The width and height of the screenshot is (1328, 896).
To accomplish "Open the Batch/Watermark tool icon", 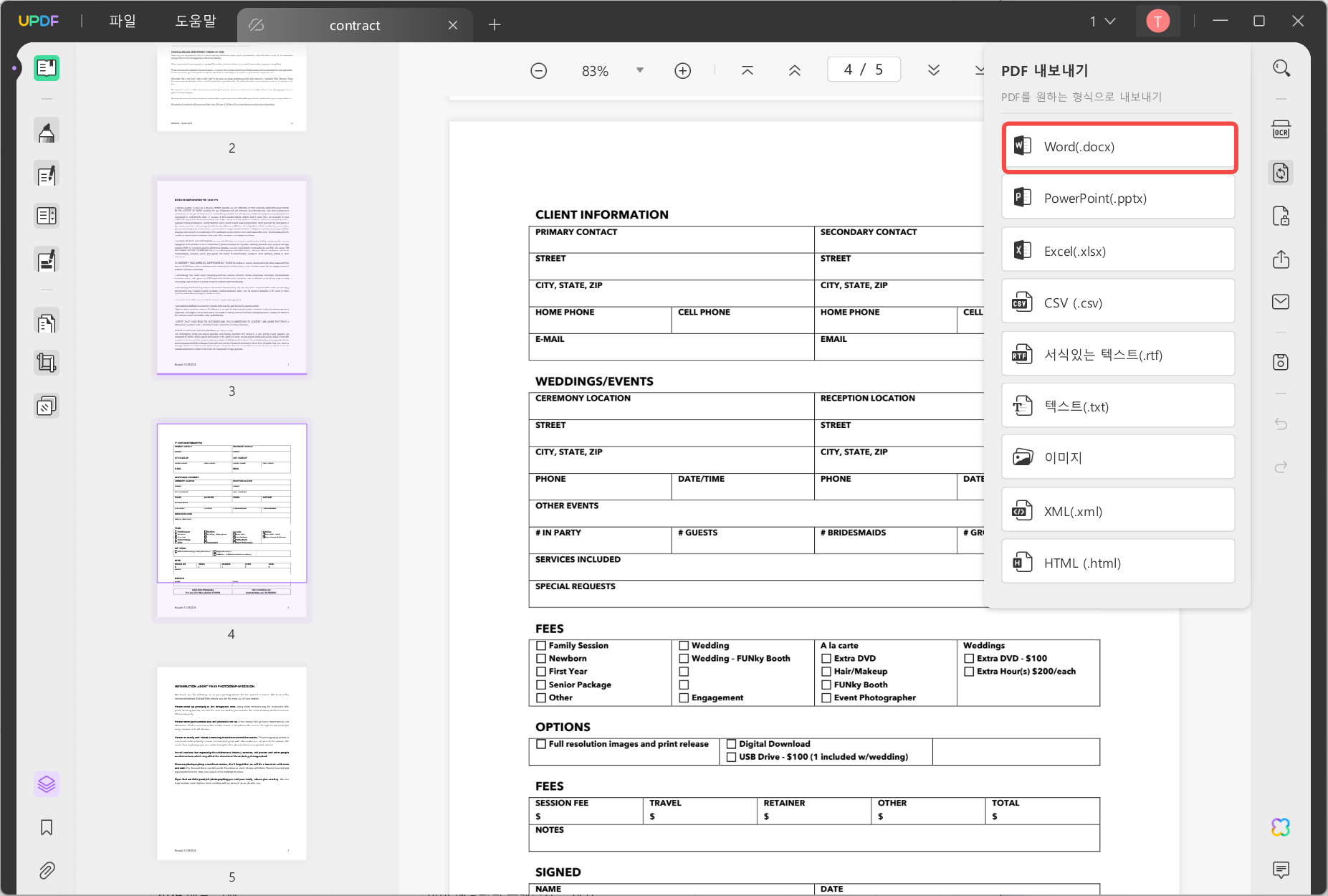I will point(47,406).
